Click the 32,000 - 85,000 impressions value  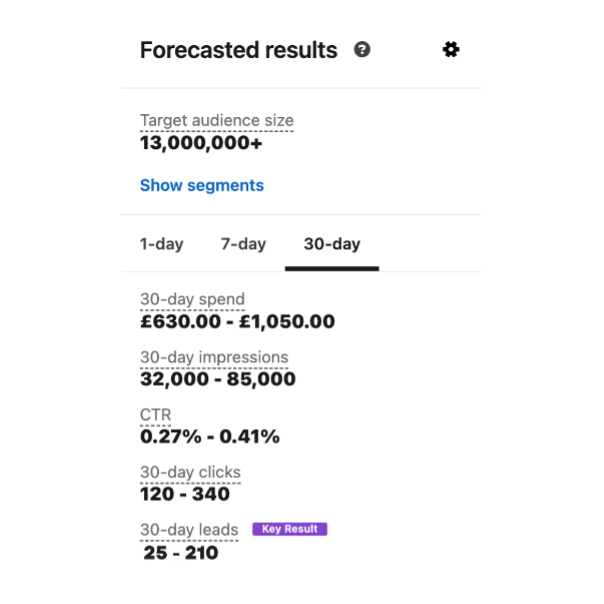point(218,379)
